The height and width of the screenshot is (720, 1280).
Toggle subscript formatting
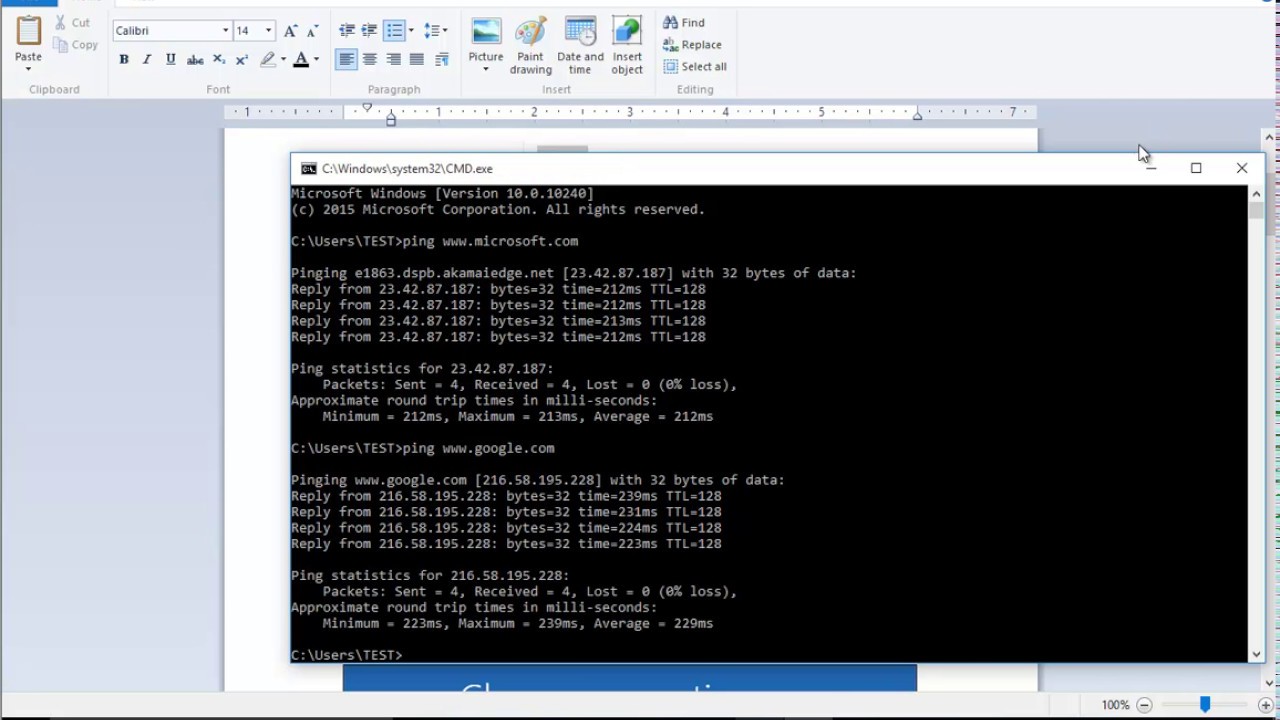tap(219, 60)
